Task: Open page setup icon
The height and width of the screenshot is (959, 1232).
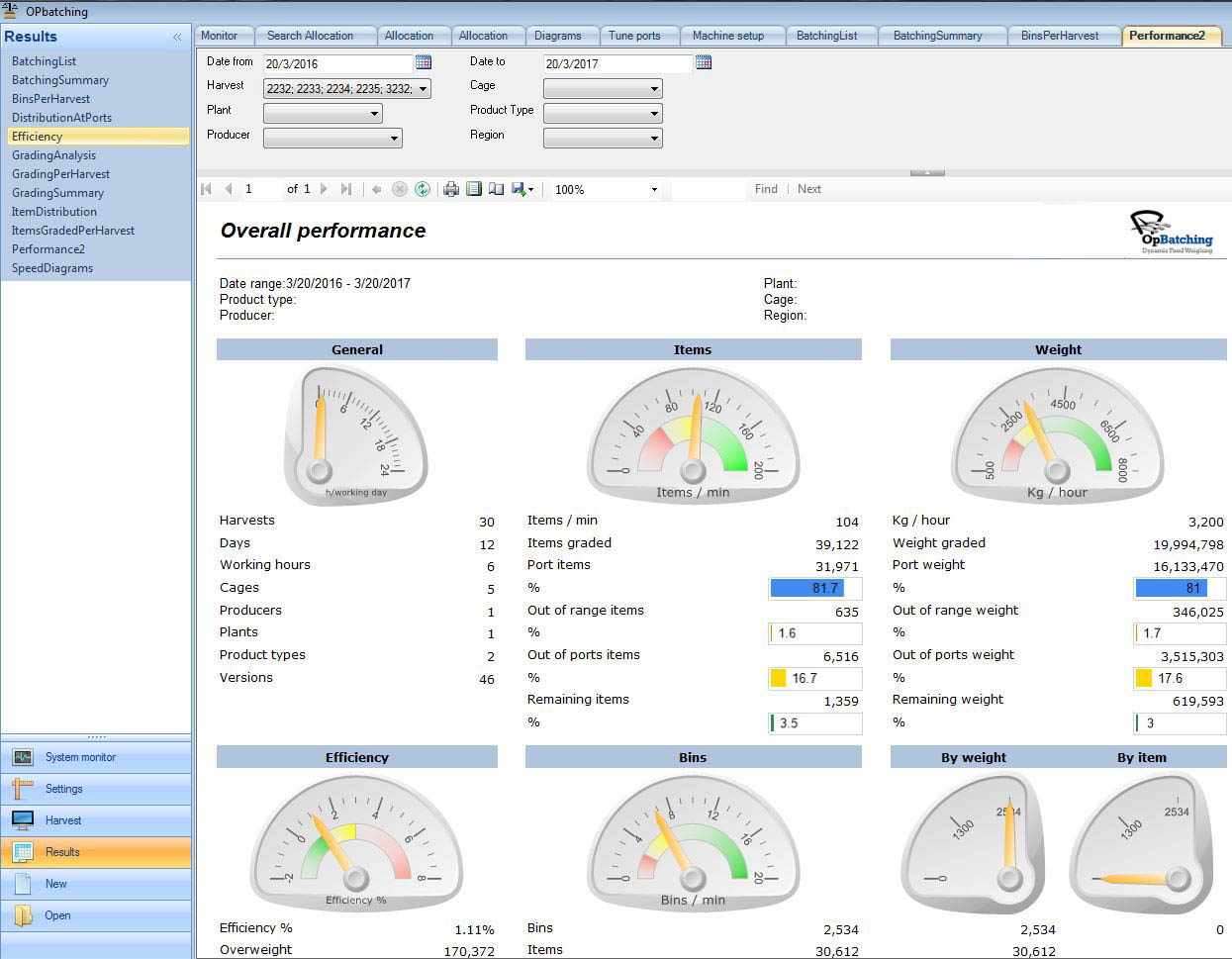Action: [x=497, y=189]
